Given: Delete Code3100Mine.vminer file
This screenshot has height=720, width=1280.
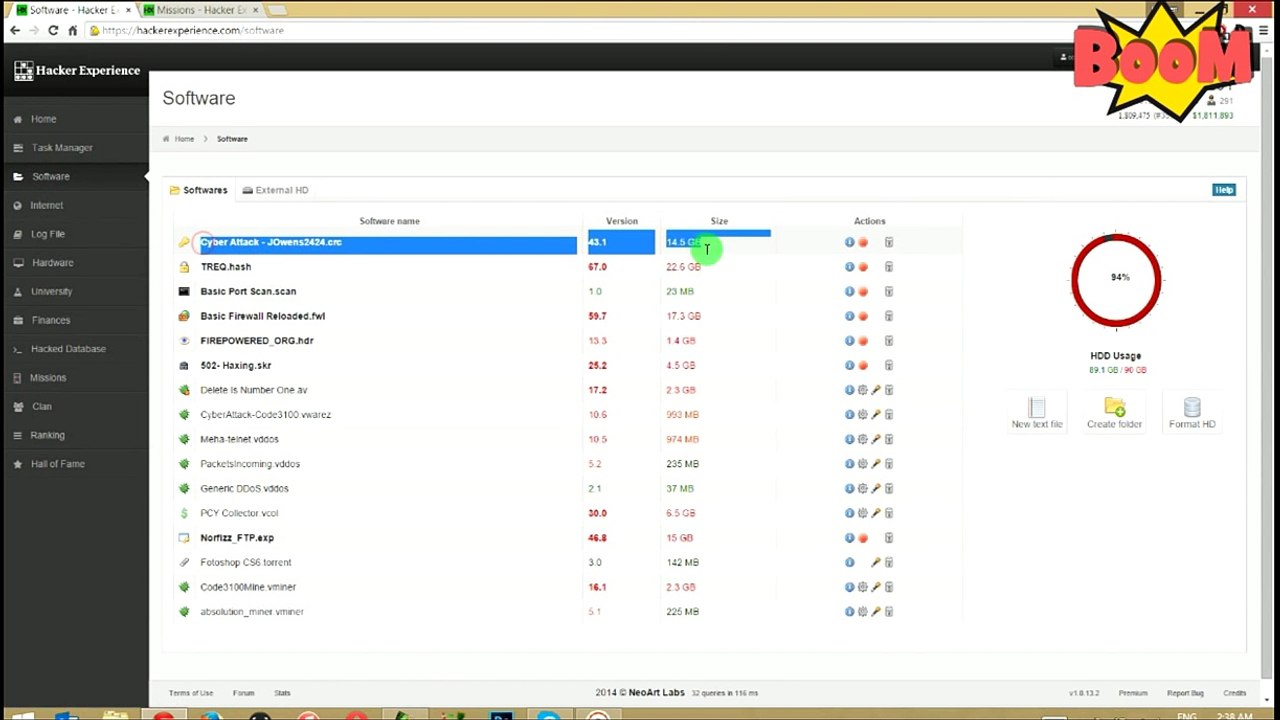Looking at the screenshot, I should pyautogui.click(x=888, y=587).
